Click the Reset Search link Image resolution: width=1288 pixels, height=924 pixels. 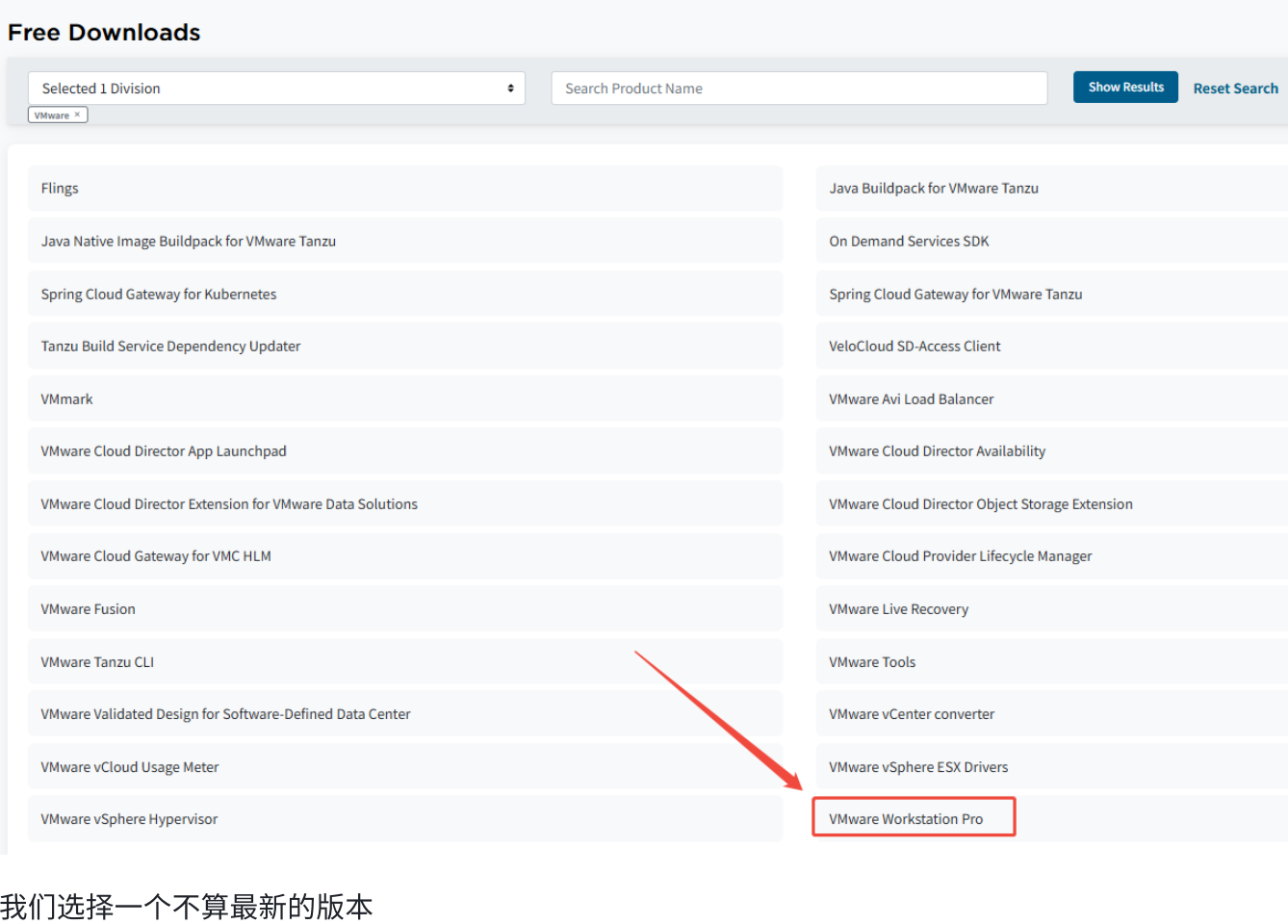point(1235,89)
